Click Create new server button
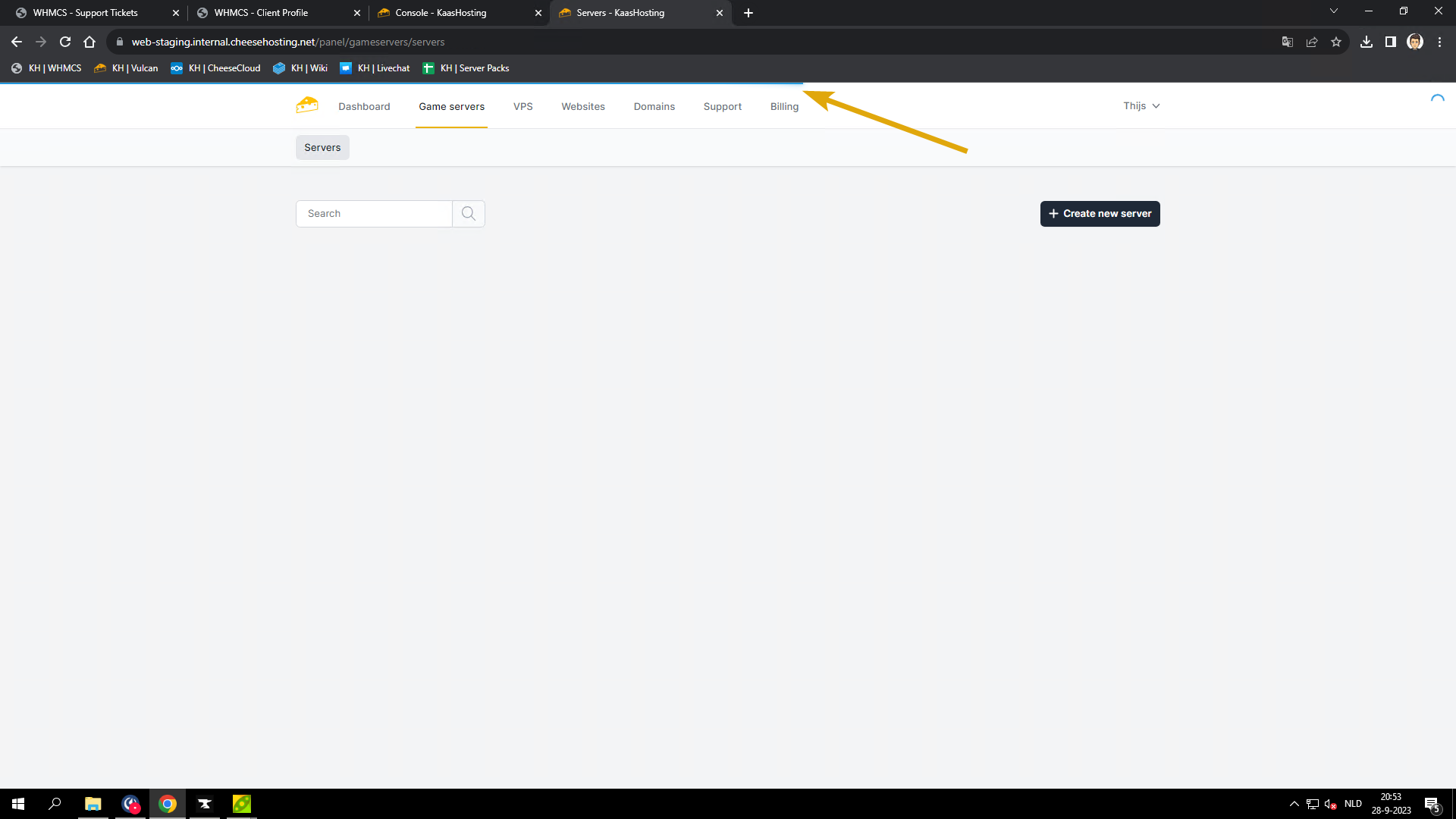Image resolution: width=1456 pixels, height=819 pixels. pos(1100,214)
